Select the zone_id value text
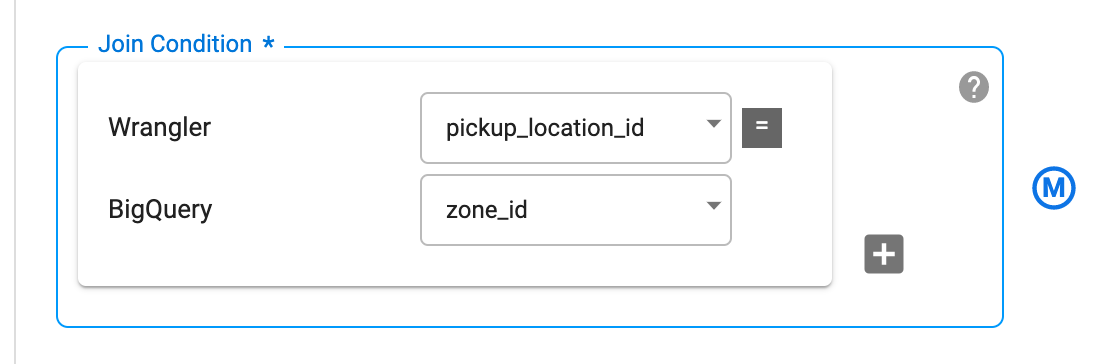This screenshot has height=364, width=1116. click(487, 211)
